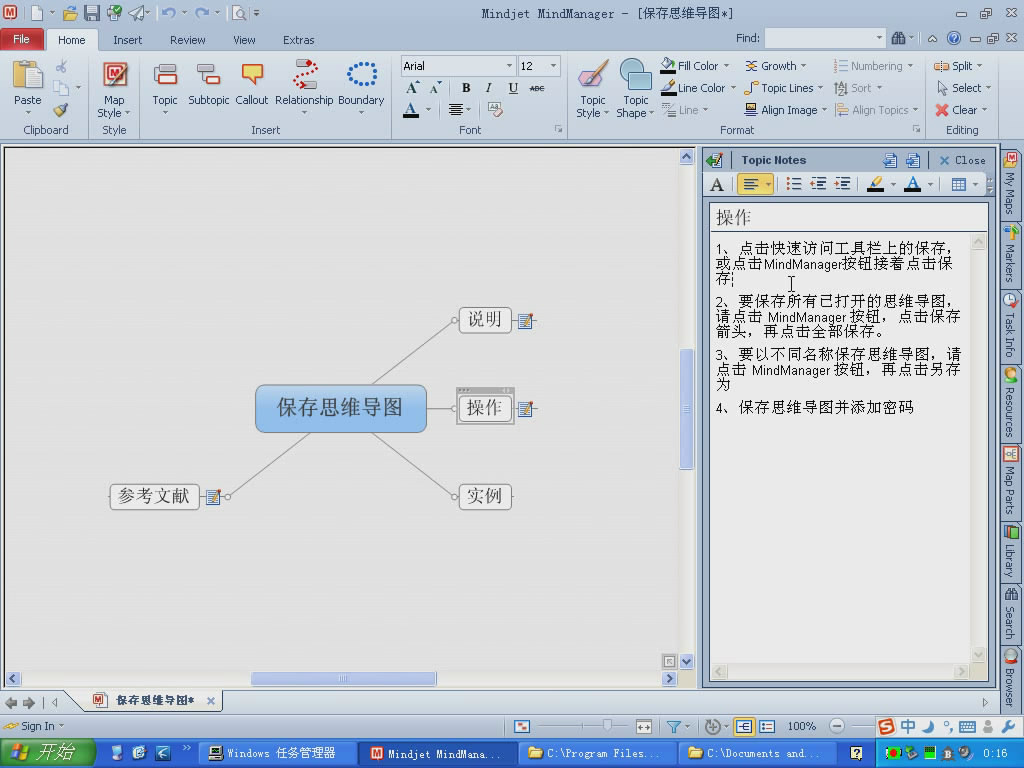The width and height of the screenshot is (1024, 768).
Task: Add a Relationship line
Action: pos(304,74)
